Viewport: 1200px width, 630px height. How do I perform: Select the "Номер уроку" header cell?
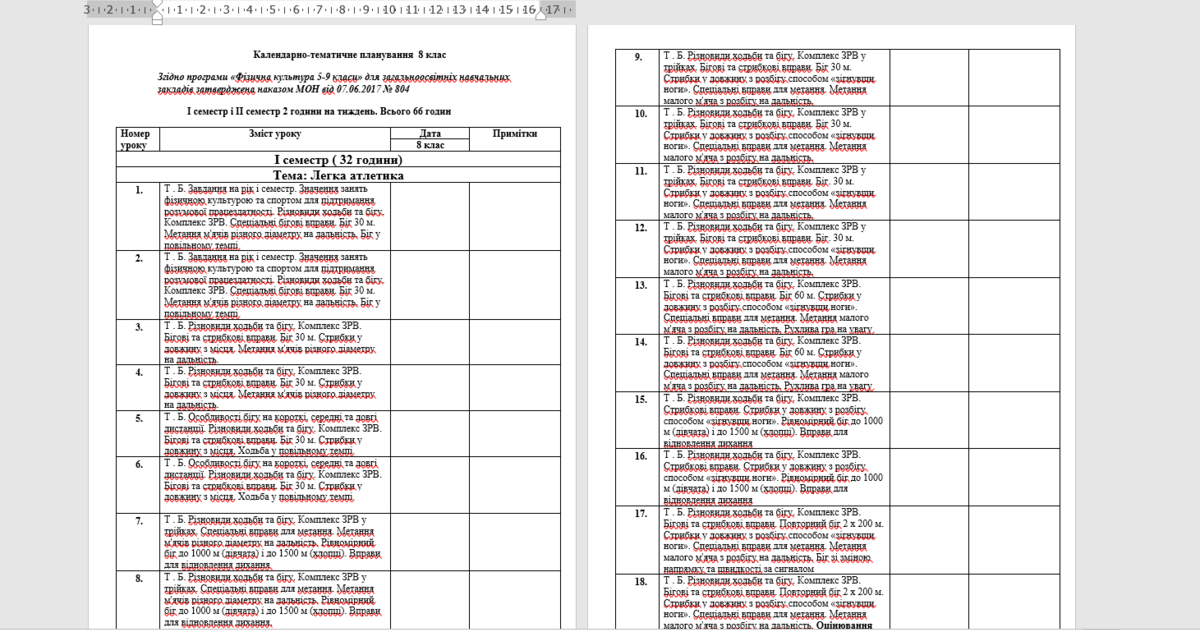point(135,139)
